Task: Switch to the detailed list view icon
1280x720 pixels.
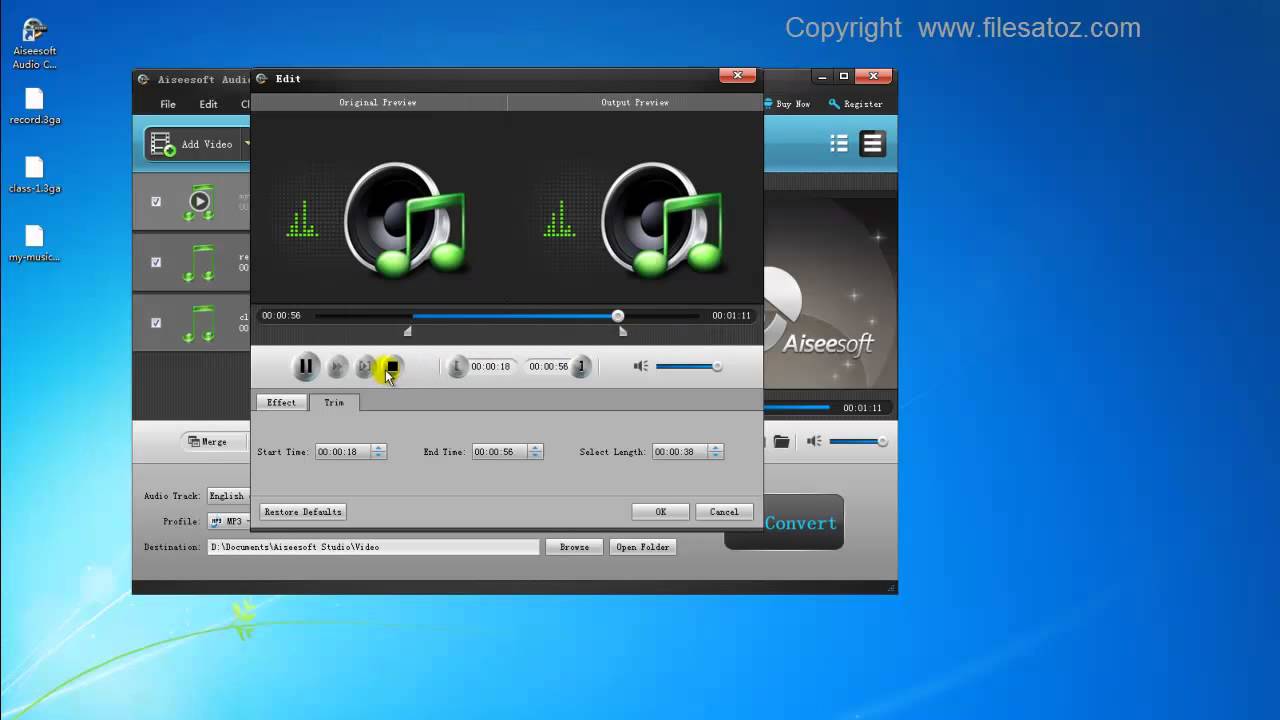Action: [x=839, y=144]
